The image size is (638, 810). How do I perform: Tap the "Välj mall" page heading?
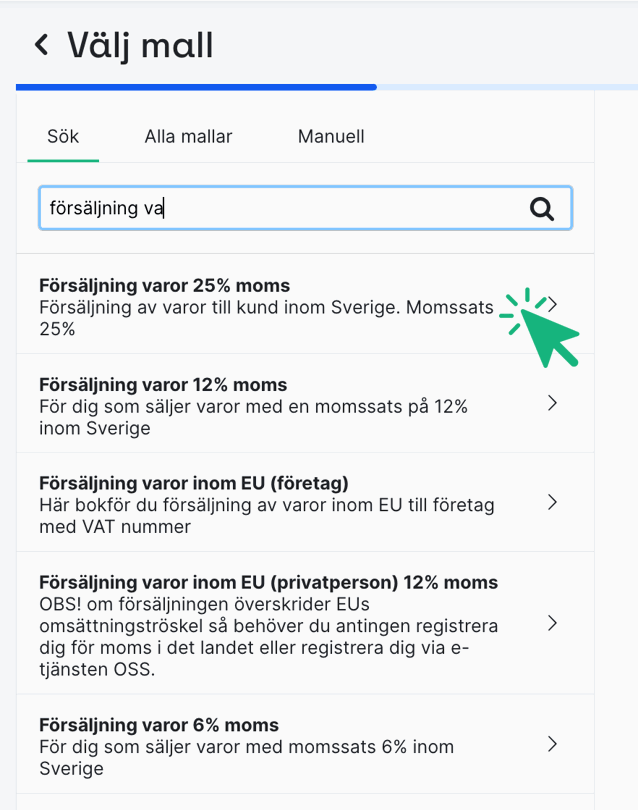tap(140, 45)
